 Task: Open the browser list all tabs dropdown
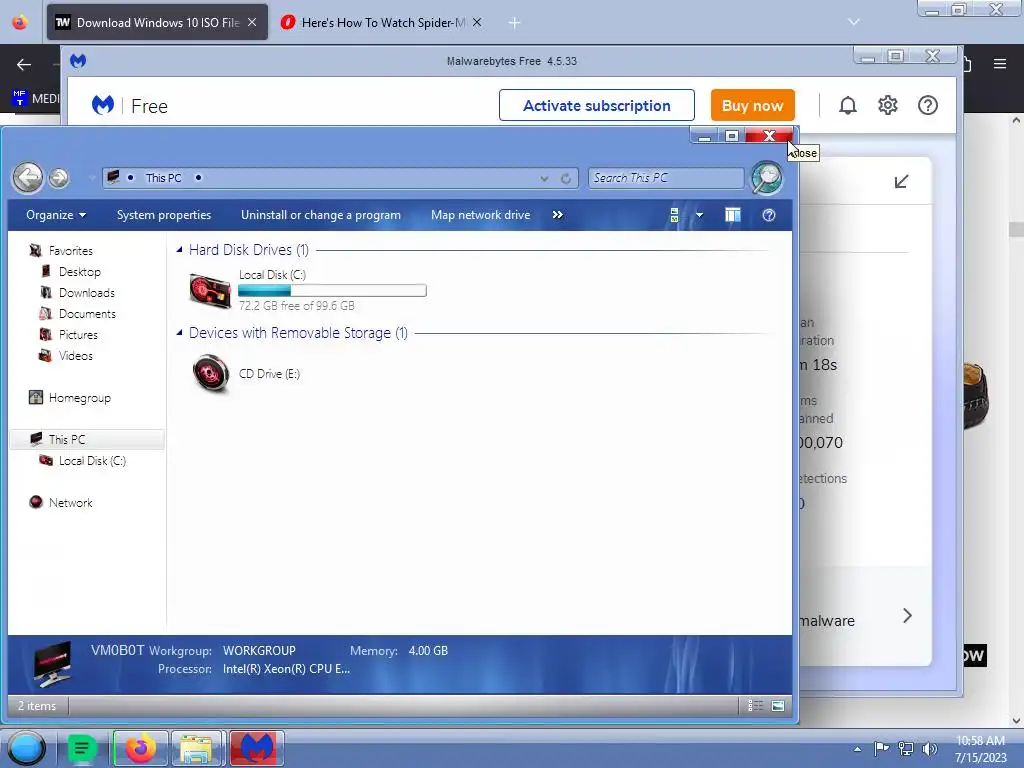click(854, 22)
